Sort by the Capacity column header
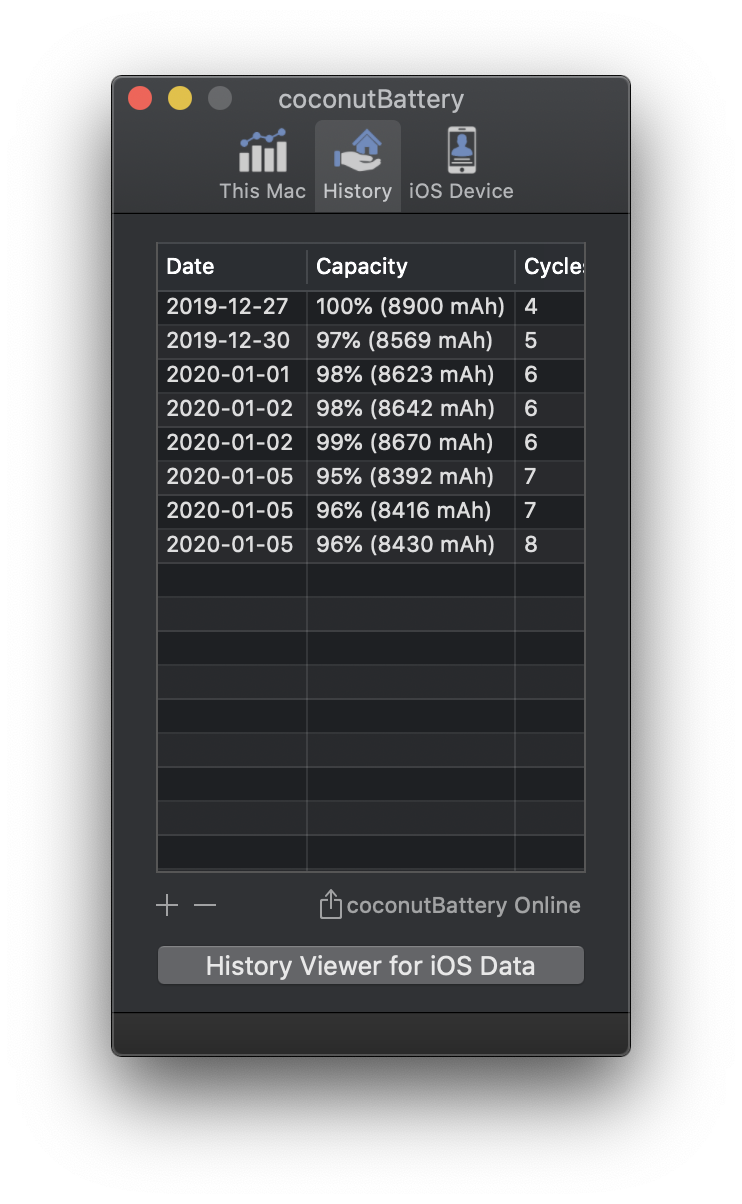This screenshot has width=742, height=1204. (411, 266)
